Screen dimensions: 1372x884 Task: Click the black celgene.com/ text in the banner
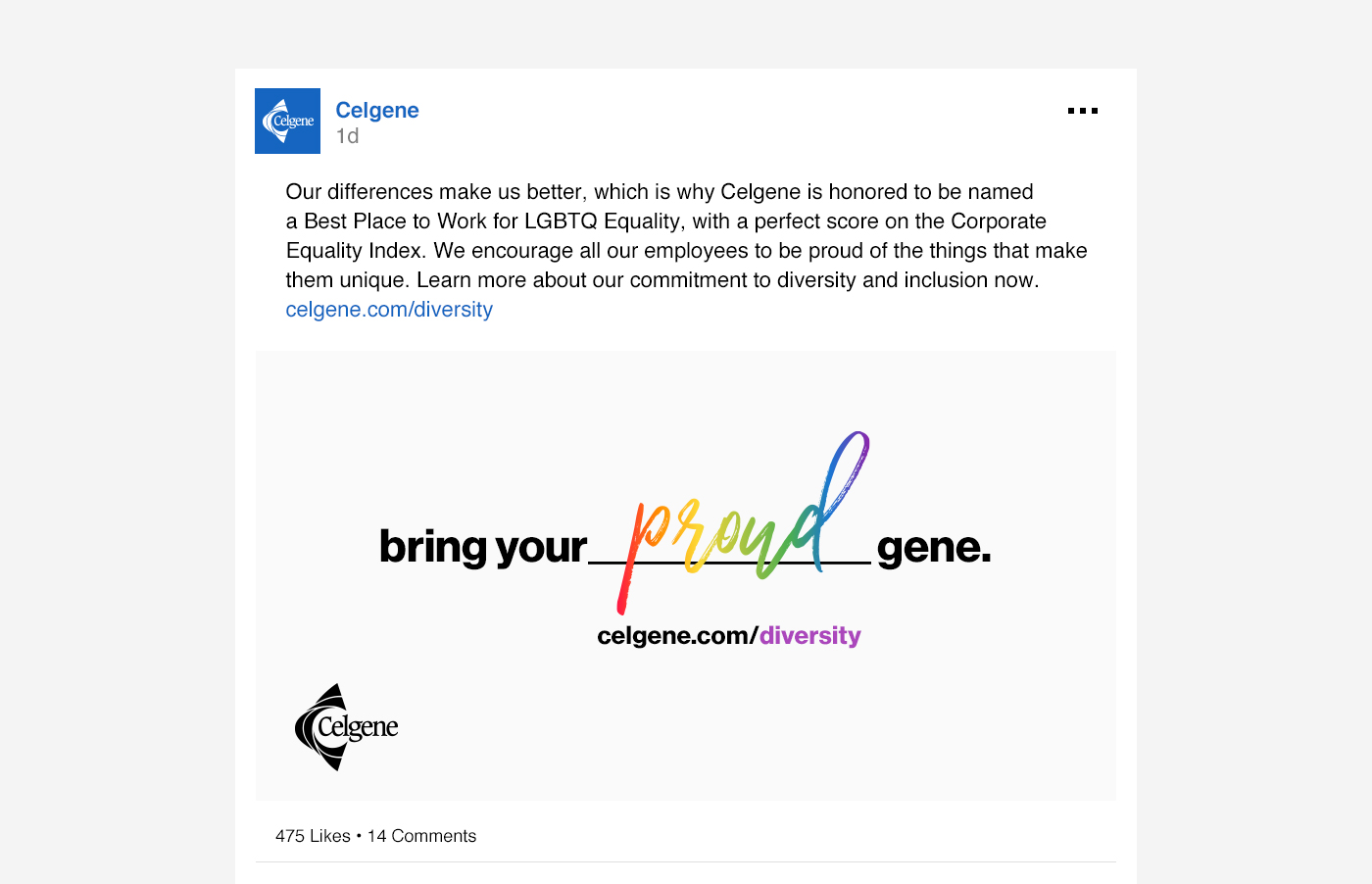click(x=678, y=636)
